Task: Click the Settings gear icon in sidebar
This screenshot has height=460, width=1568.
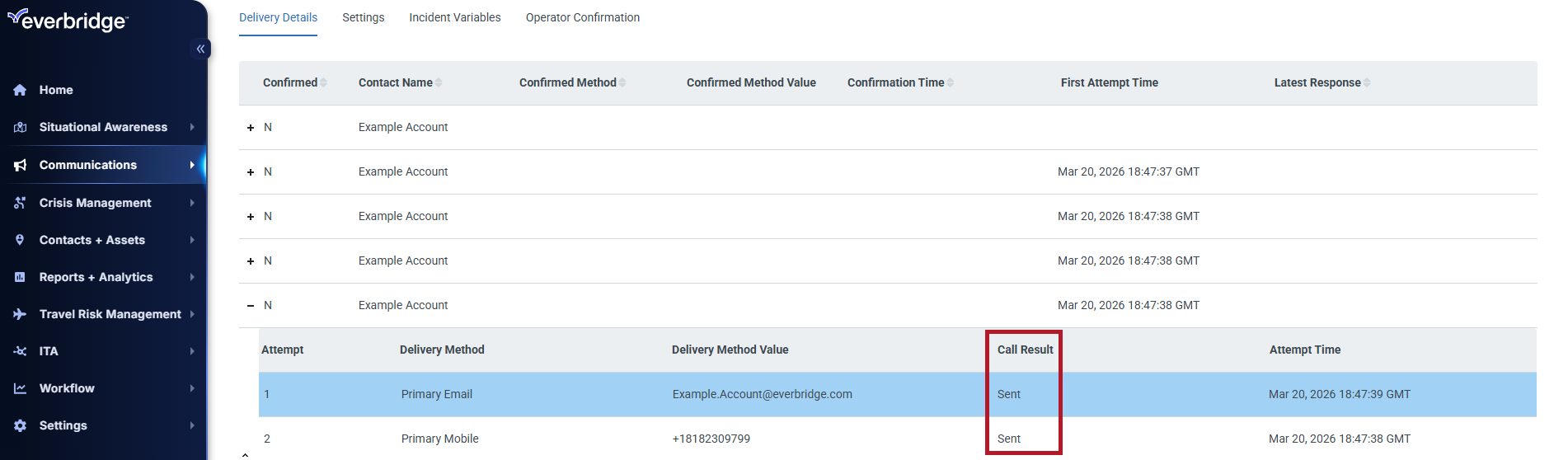Action: tap(20, 425)
